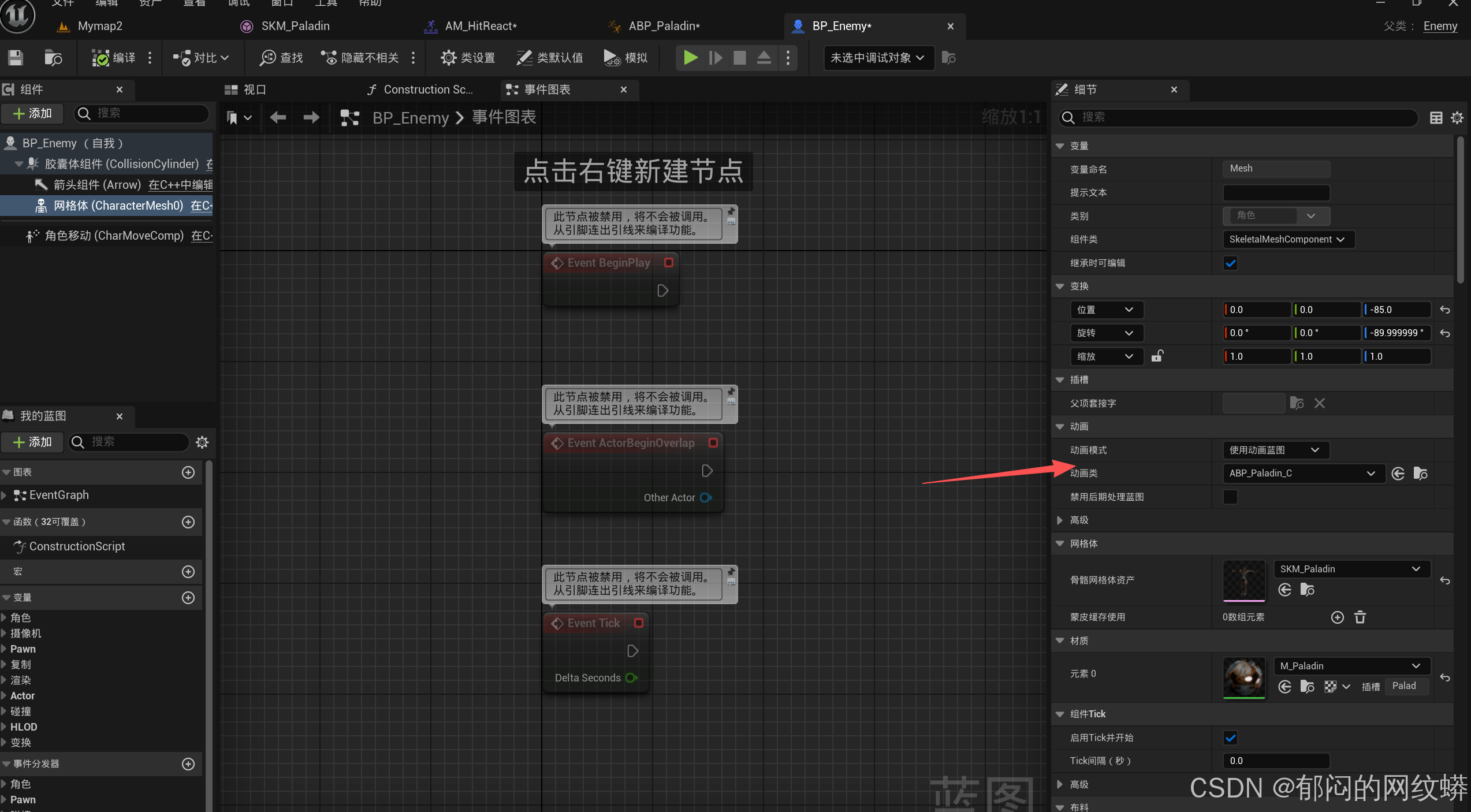
Task: Click the save blueprint icon
Action: pos(16,58)
